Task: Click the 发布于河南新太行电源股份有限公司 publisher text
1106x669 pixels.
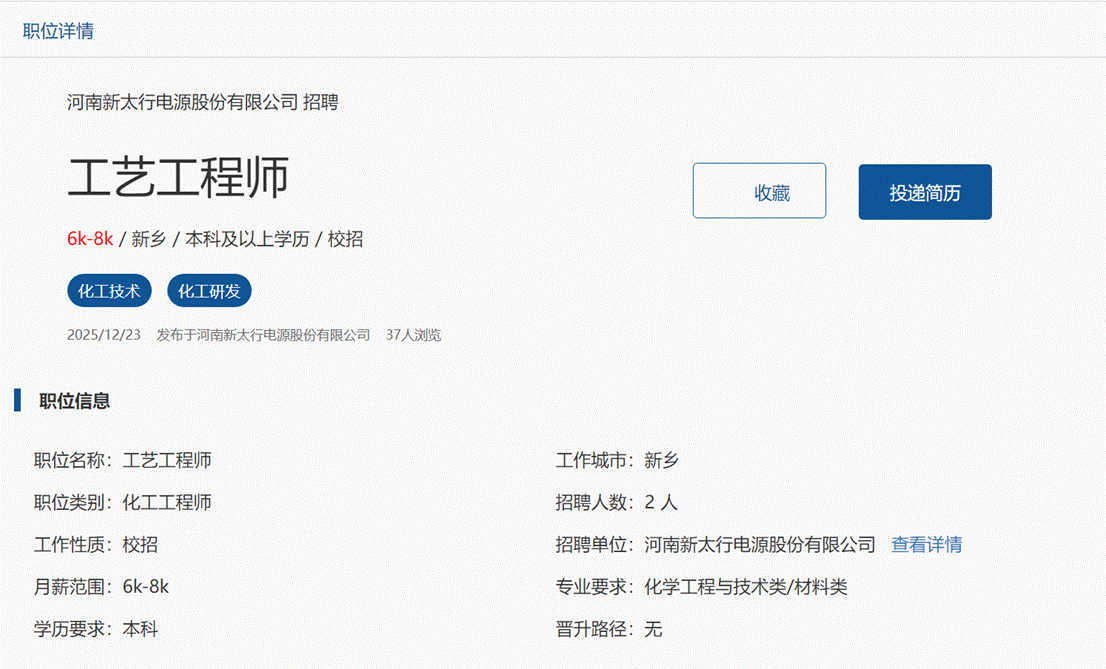Action: point(263,335)
